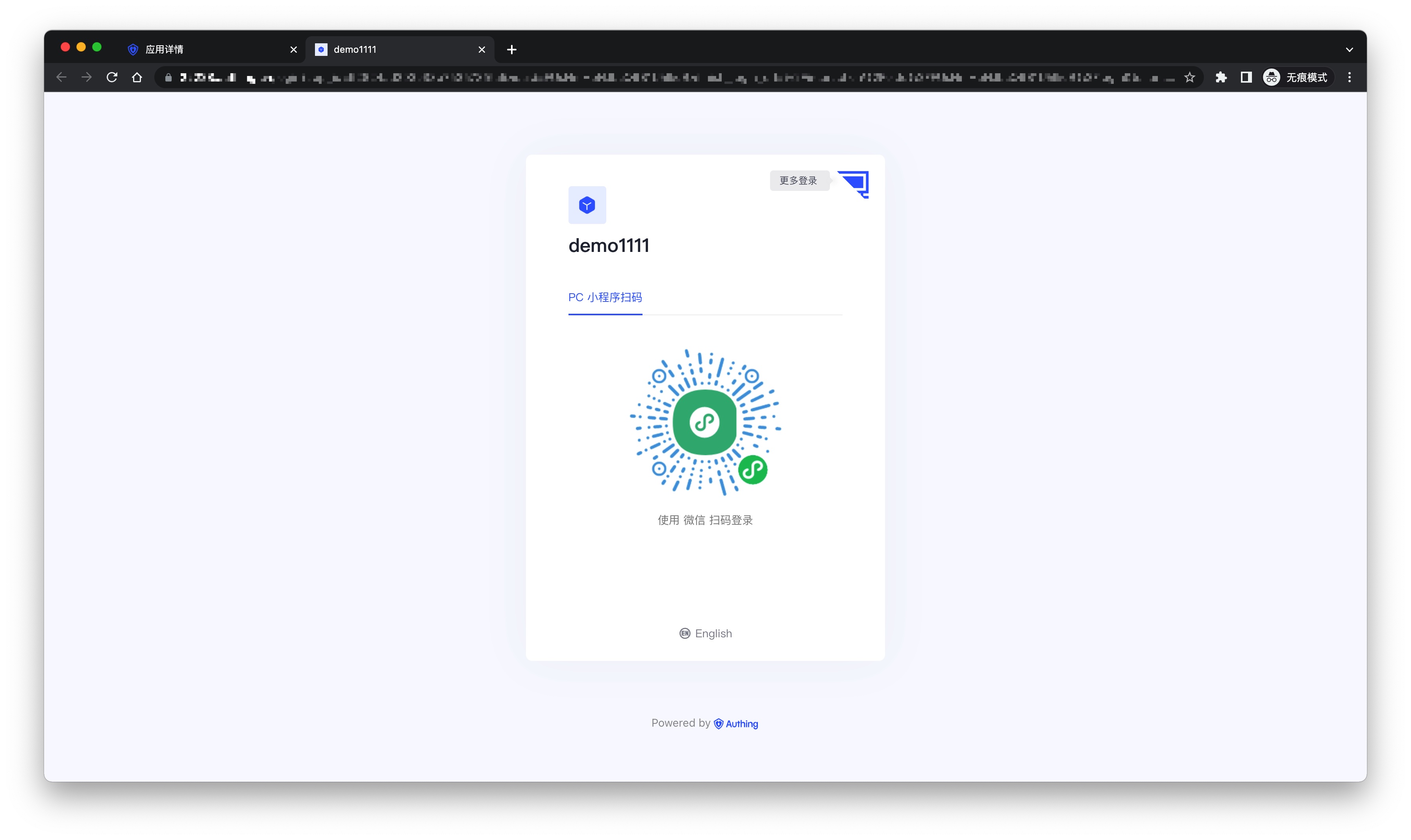Switch login mode via blue corner icon
Screen dimensions: 1411x840
pos(855,183)
